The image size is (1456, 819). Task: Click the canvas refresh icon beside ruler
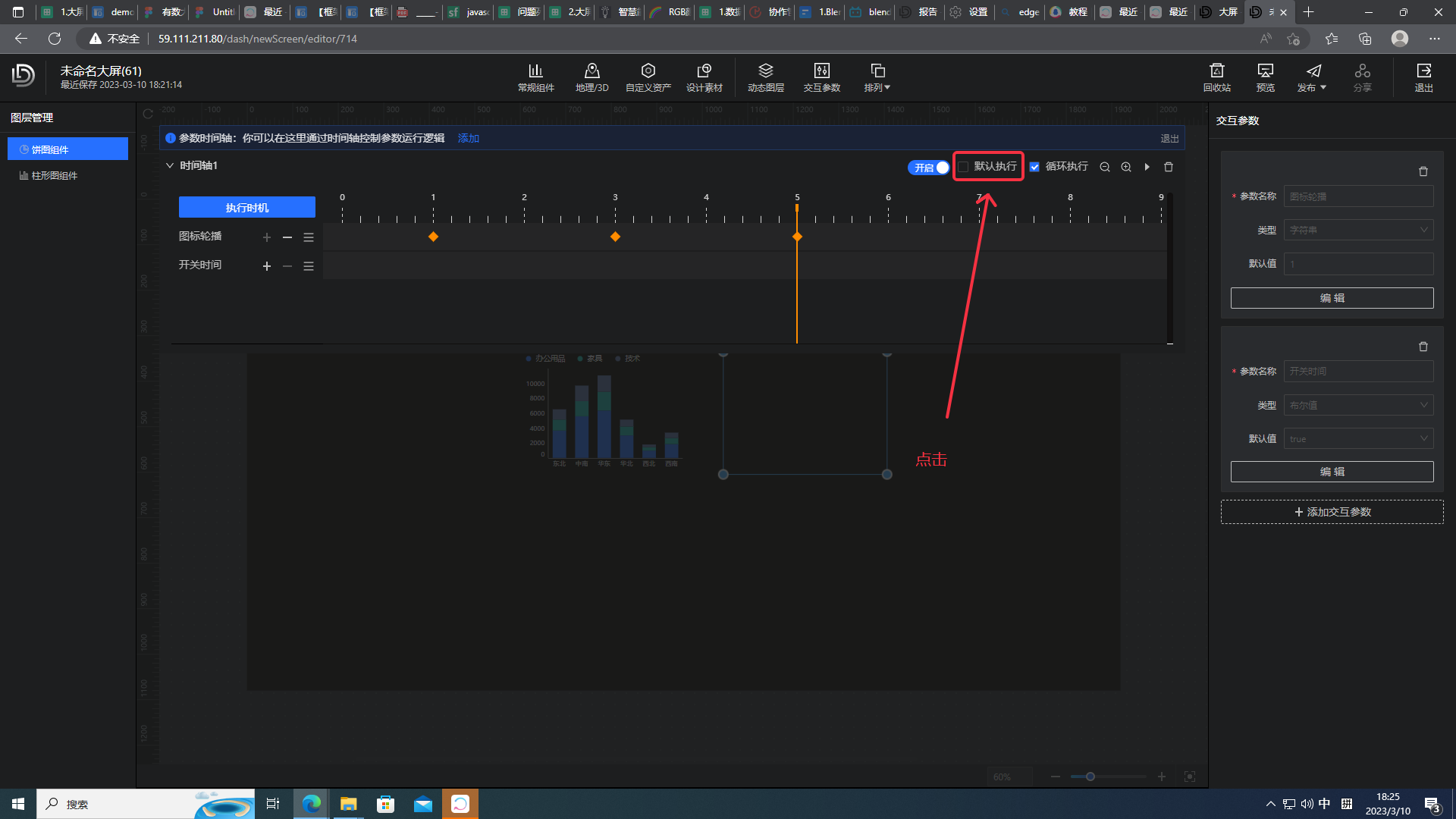click(x=148, y=115)
